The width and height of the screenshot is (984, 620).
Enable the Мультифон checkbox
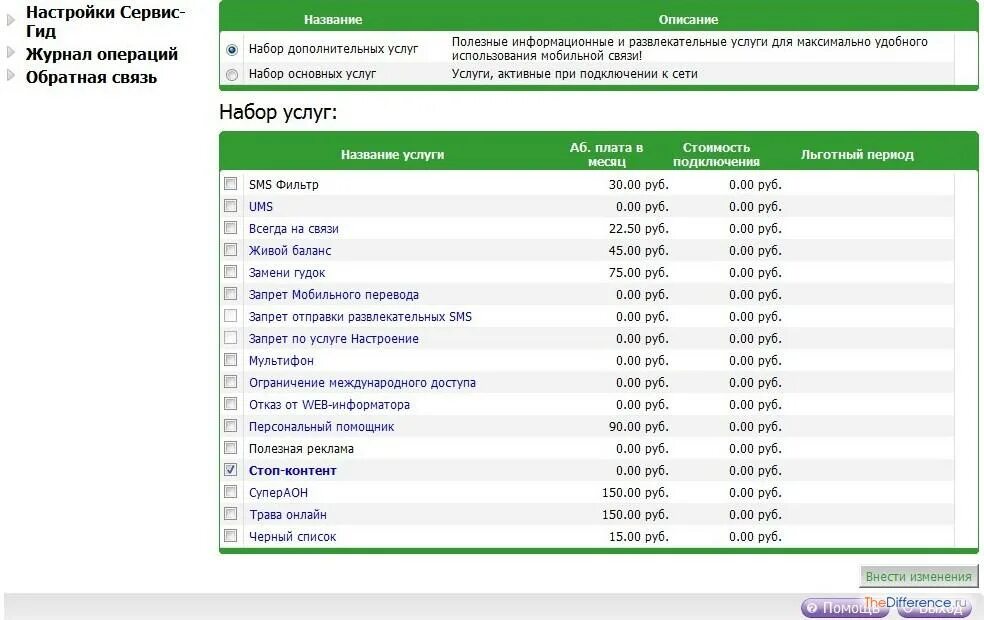tap(230, 360)
